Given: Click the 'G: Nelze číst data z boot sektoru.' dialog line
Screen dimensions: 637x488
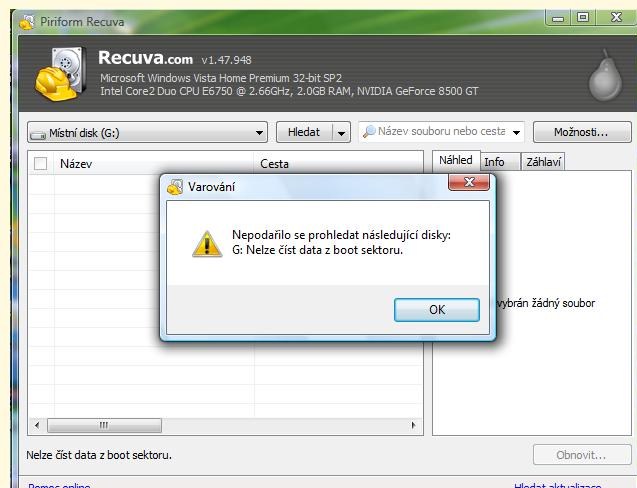Looking at the screenshot, I should coord(317,250).
